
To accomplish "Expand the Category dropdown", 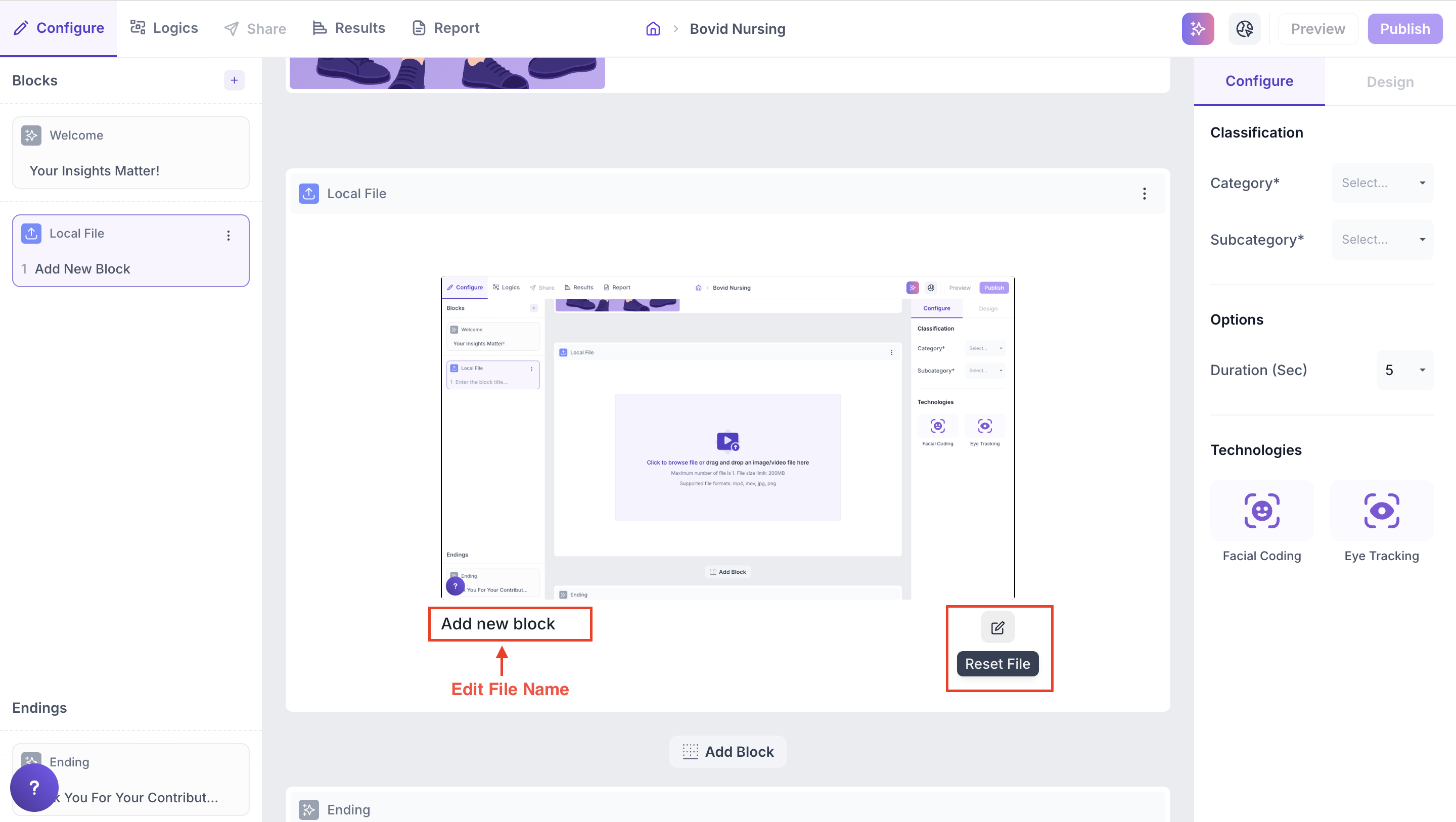I will tap(1382, 183).
